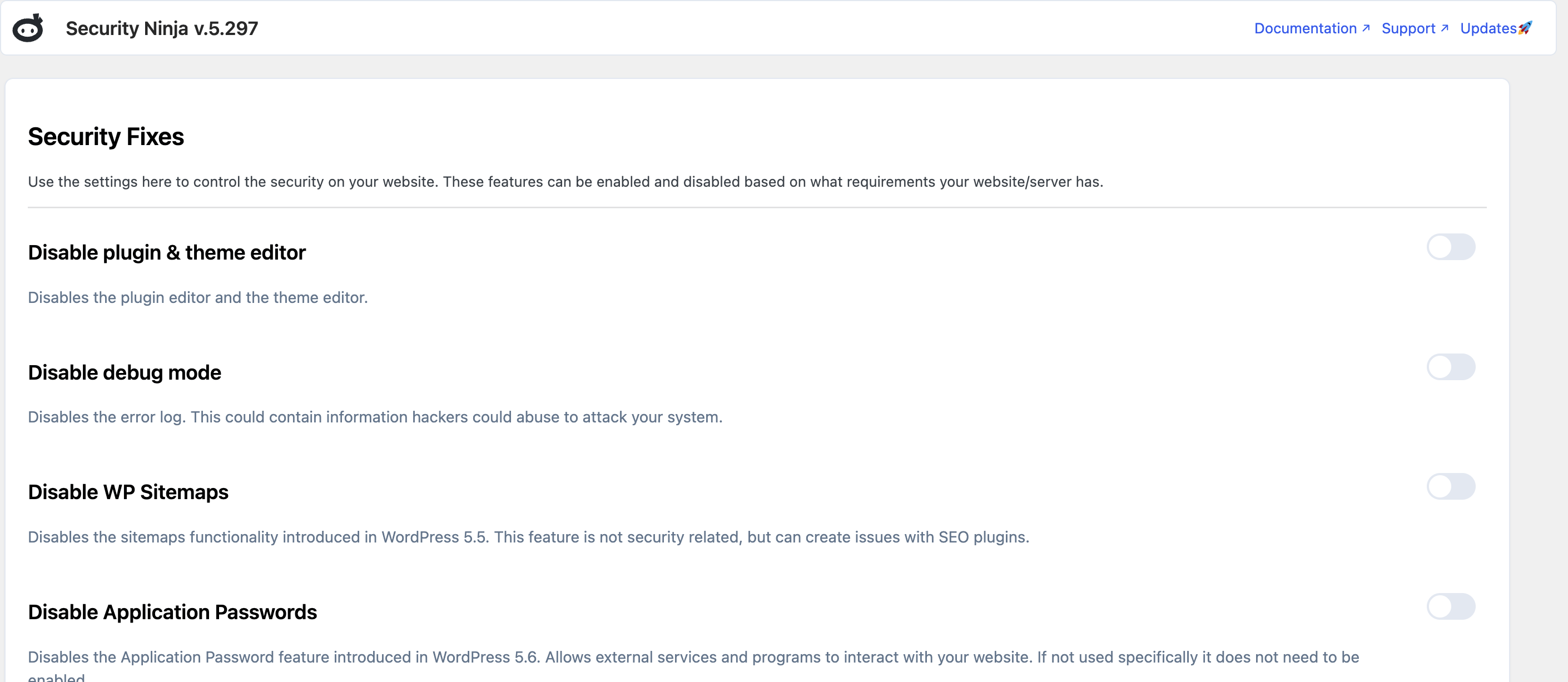Click the Security Ninja v.5.297 title
The image size is (1568, 682).
coord(162,28)
